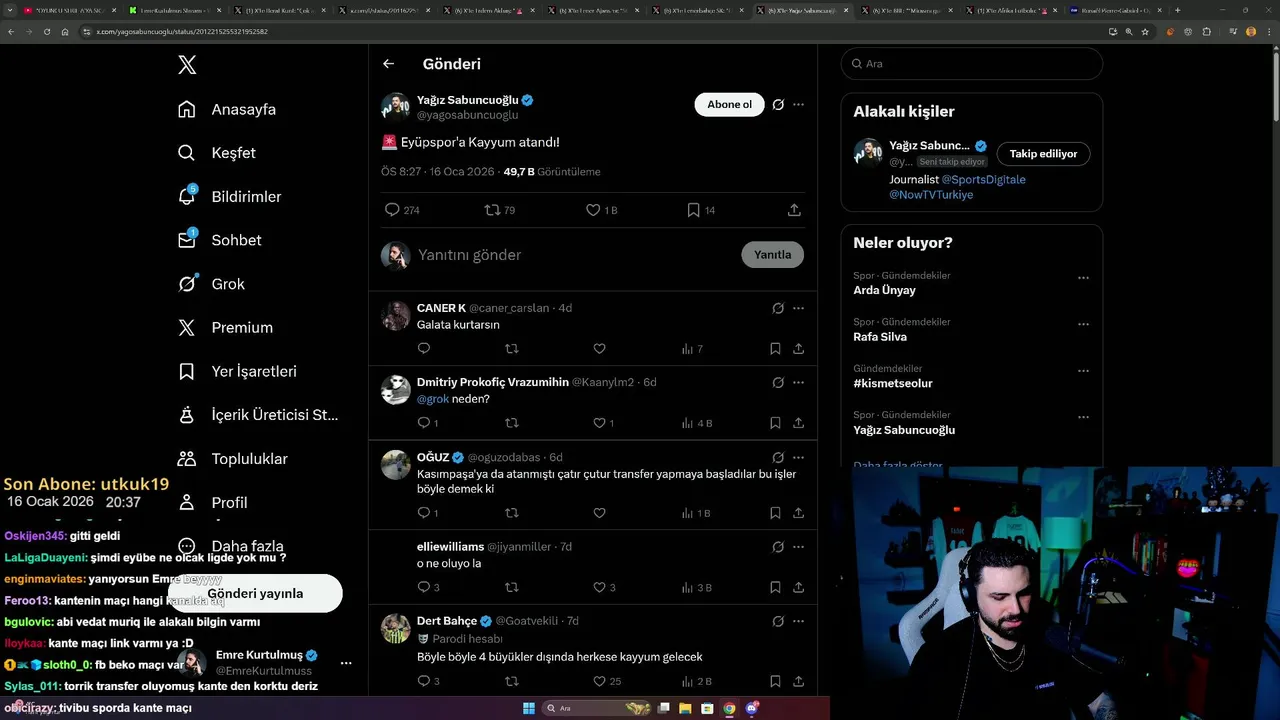Image resolution: width=1280 pixels, height=720 pixels.
Task: Open Windows Start menu
Action: 529,708
